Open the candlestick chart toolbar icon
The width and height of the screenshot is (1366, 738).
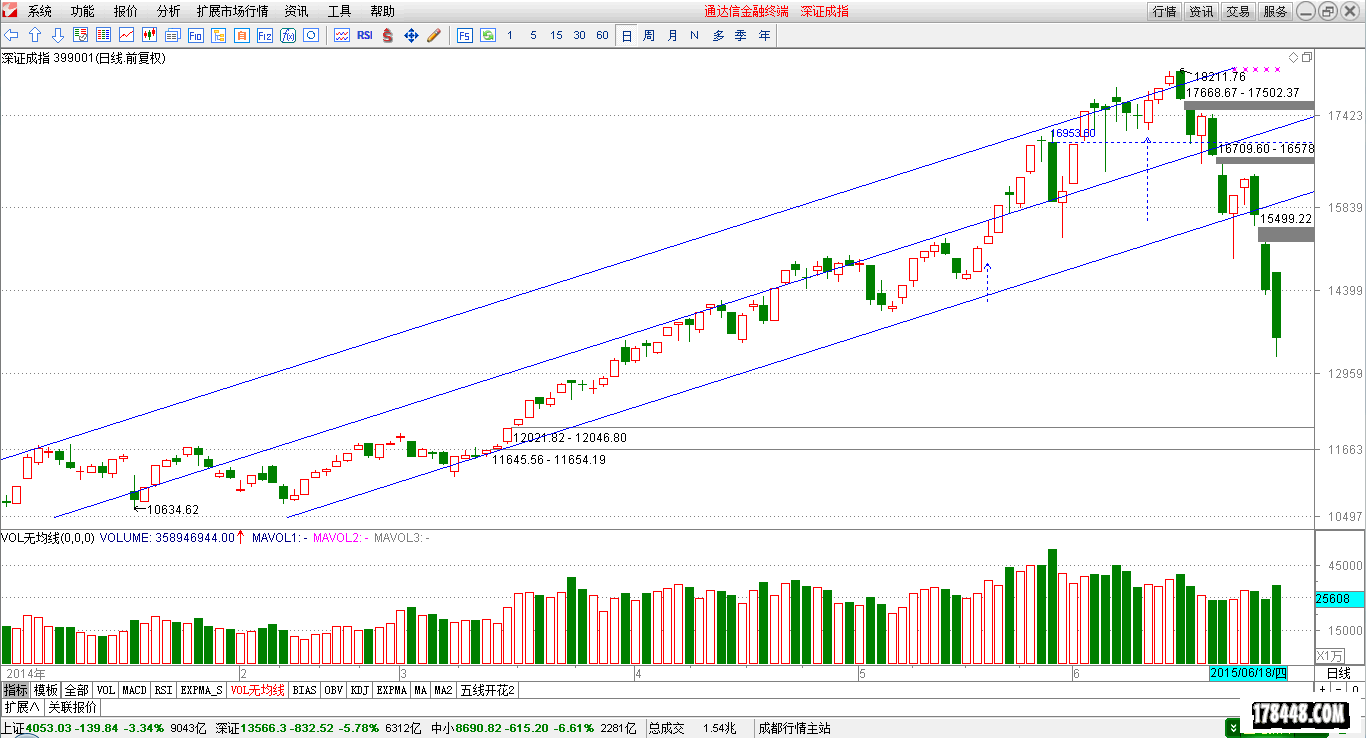click(x=149, y=35)
